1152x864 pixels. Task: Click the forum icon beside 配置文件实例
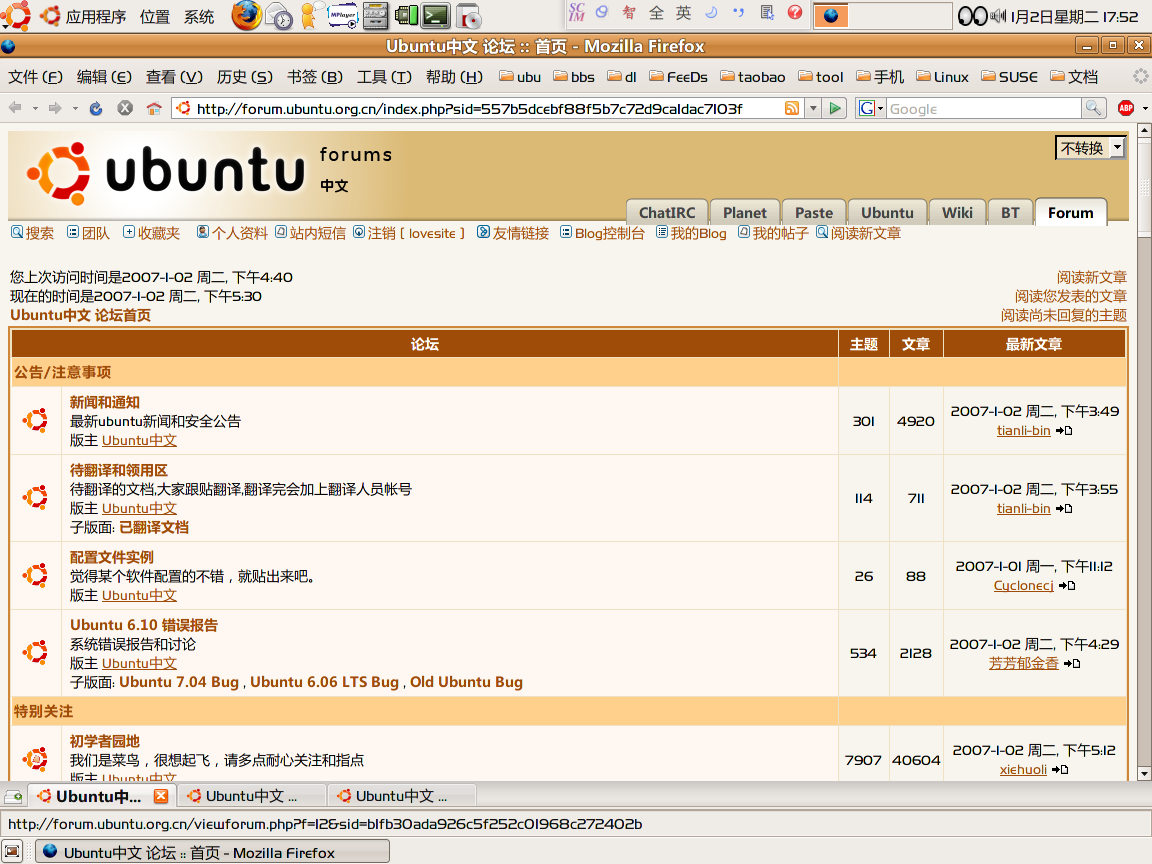point(35,575)
